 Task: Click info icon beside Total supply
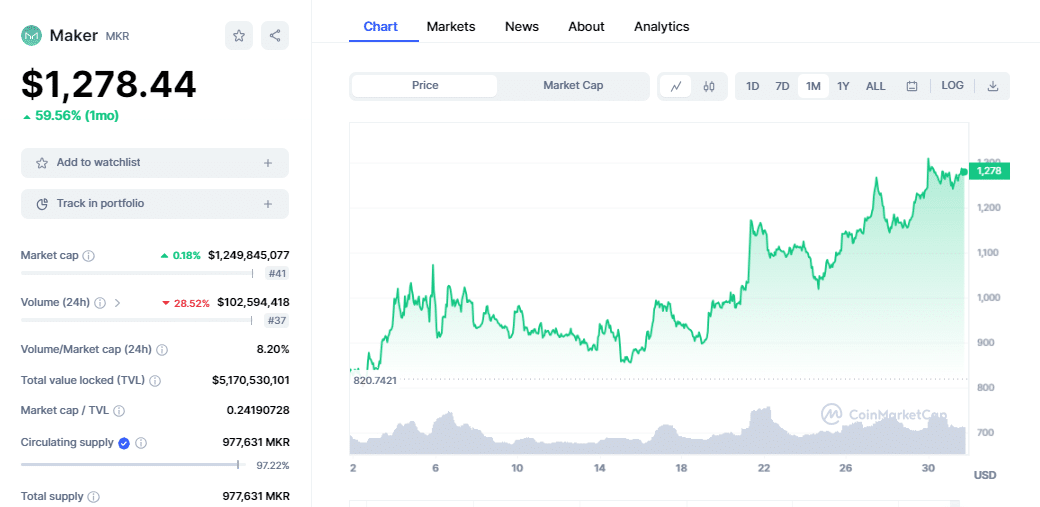click(x=94, y=496)
